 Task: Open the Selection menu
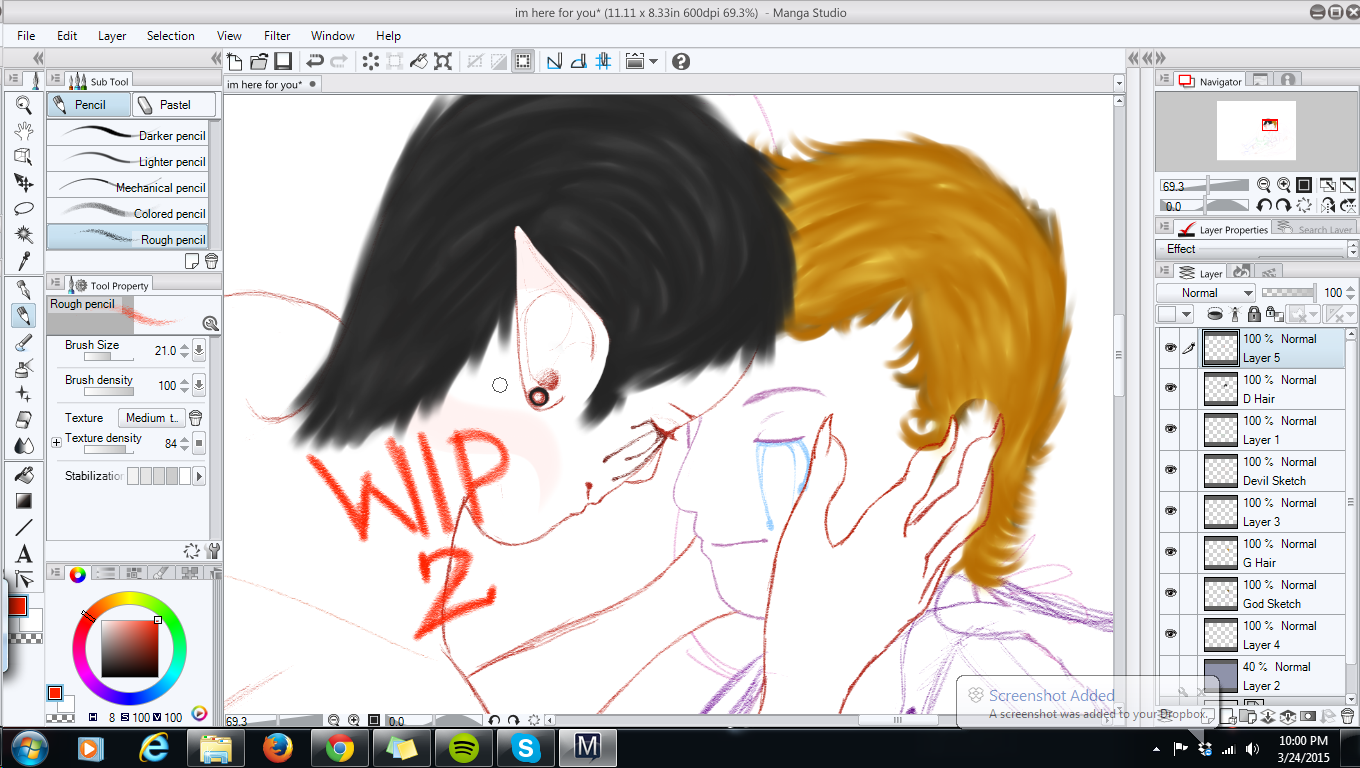coord(171,36)
